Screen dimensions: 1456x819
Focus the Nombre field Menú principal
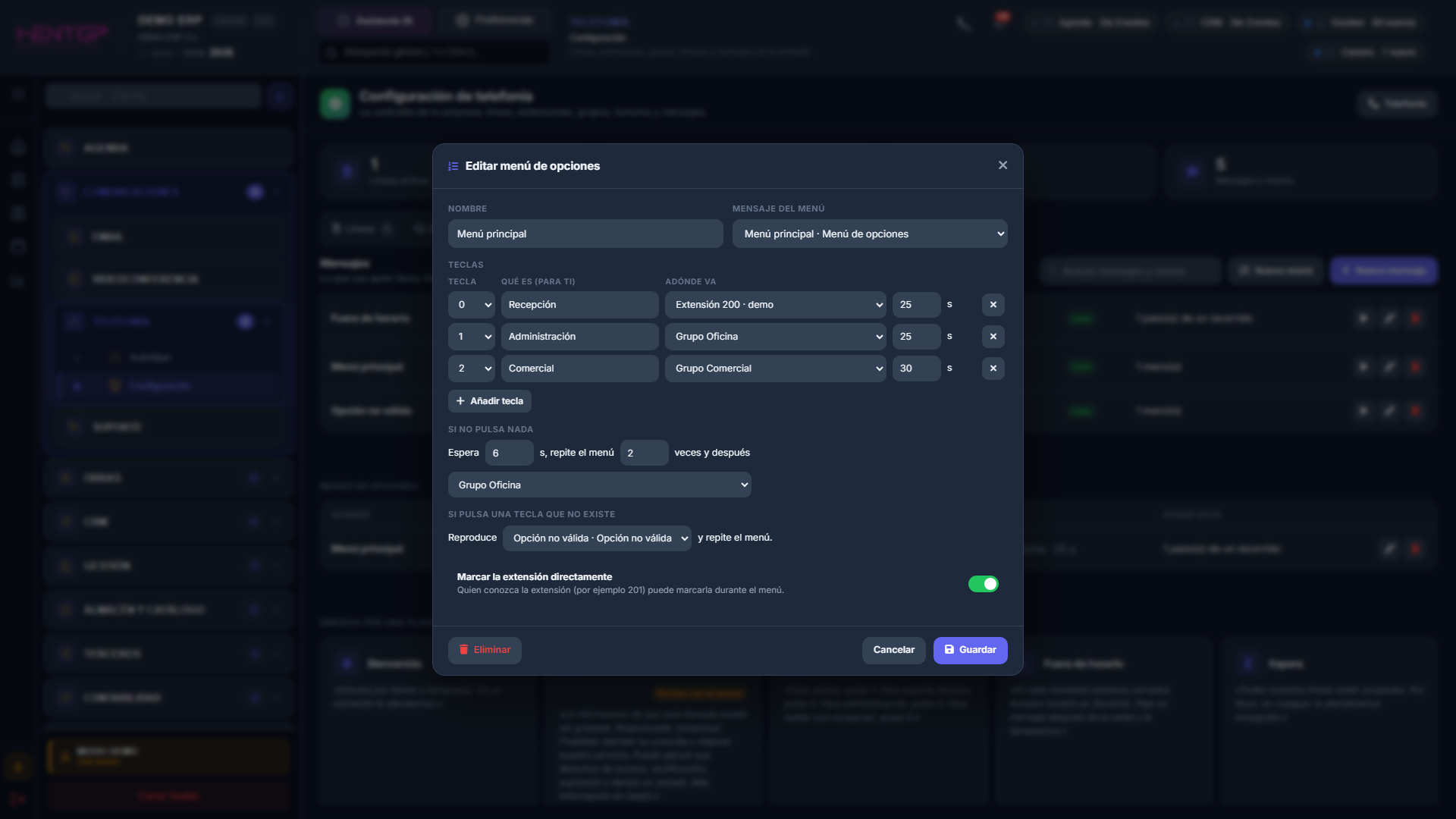[x=585, y=234]
